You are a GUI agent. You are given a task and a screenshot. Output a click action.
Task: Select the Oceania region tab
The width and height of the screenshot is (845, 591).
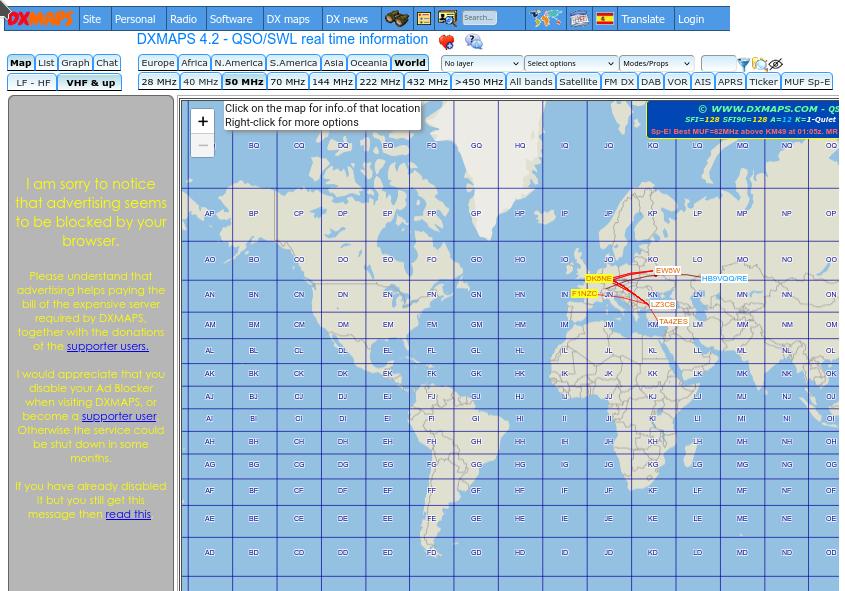tap(369, 63)
